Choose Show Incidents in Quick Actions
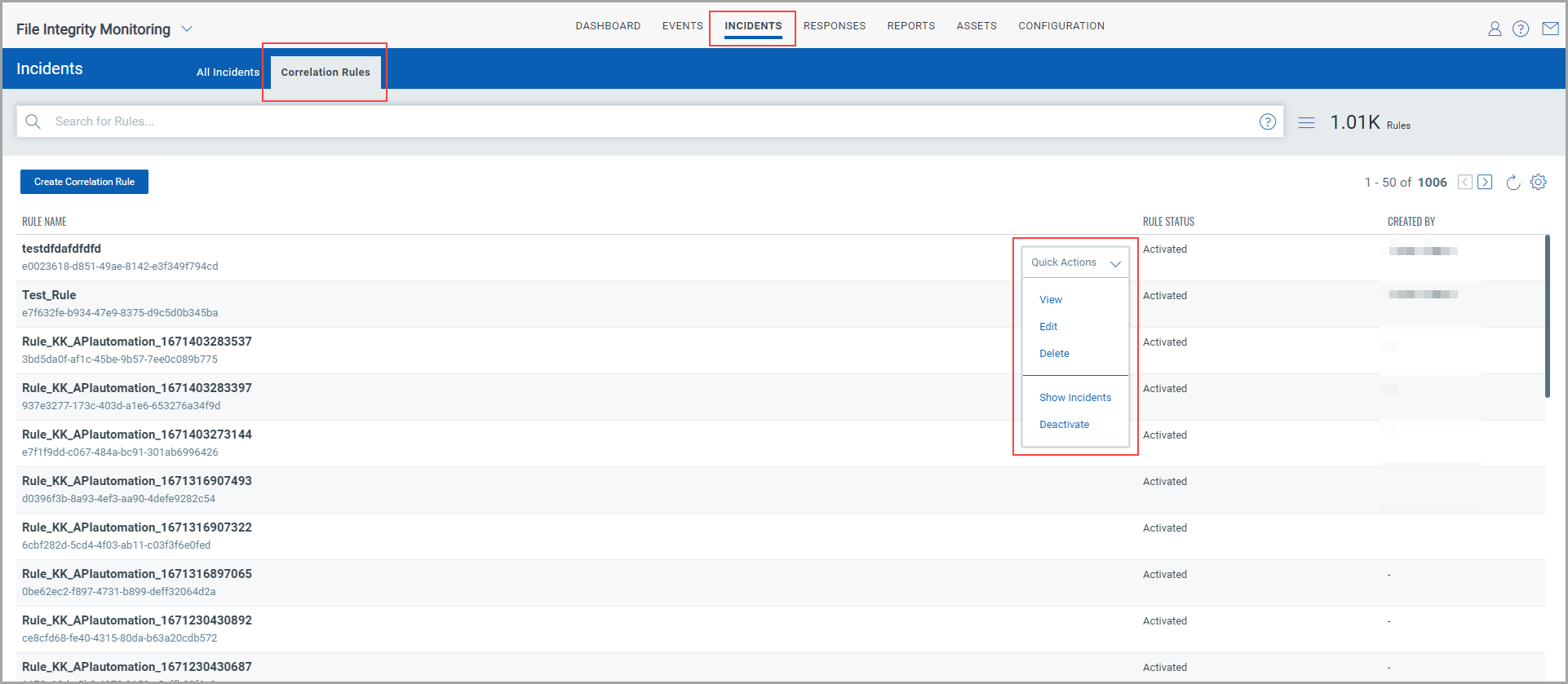This screenshot has width=1568, height=684. coord(1075,398)
